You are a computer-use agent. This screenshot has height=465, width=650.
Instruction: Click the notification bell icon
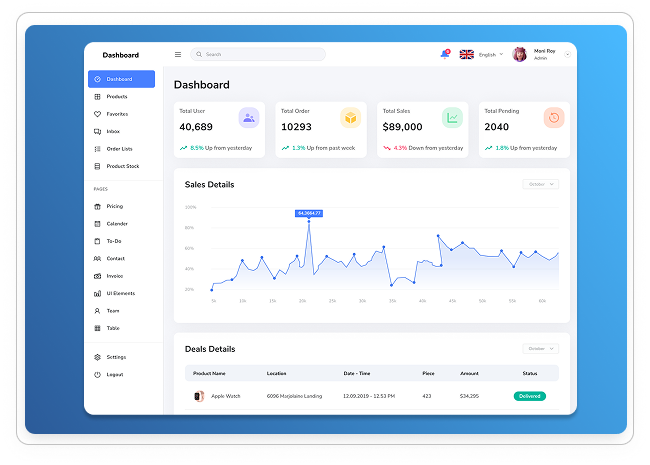click(445, 54)
